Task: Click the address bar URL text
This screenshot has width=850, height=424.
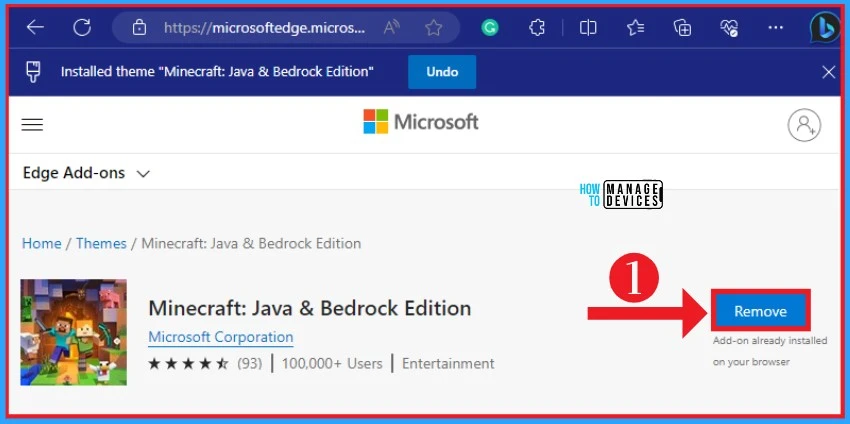Action: pyautogui.click(x=265, y=28)
